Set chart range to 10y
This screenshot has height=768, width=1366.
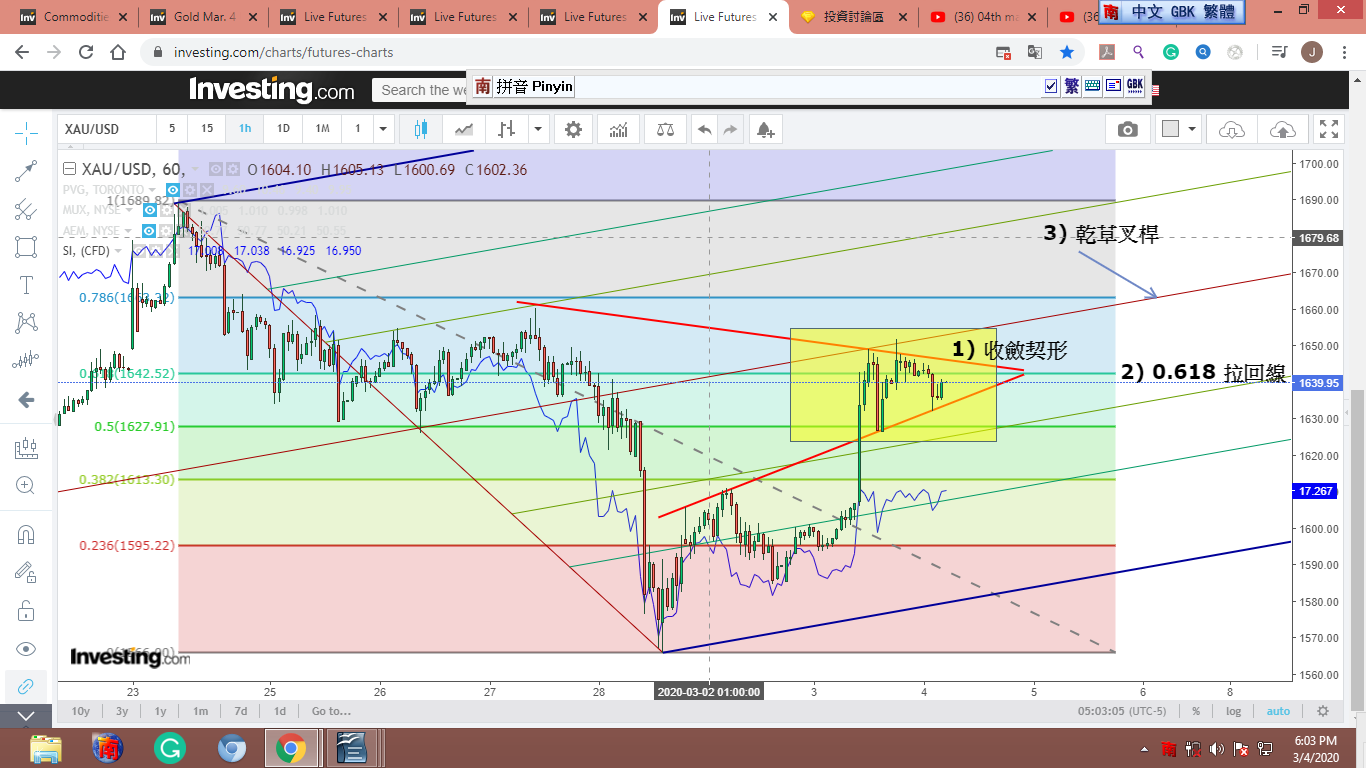(81, 711)
